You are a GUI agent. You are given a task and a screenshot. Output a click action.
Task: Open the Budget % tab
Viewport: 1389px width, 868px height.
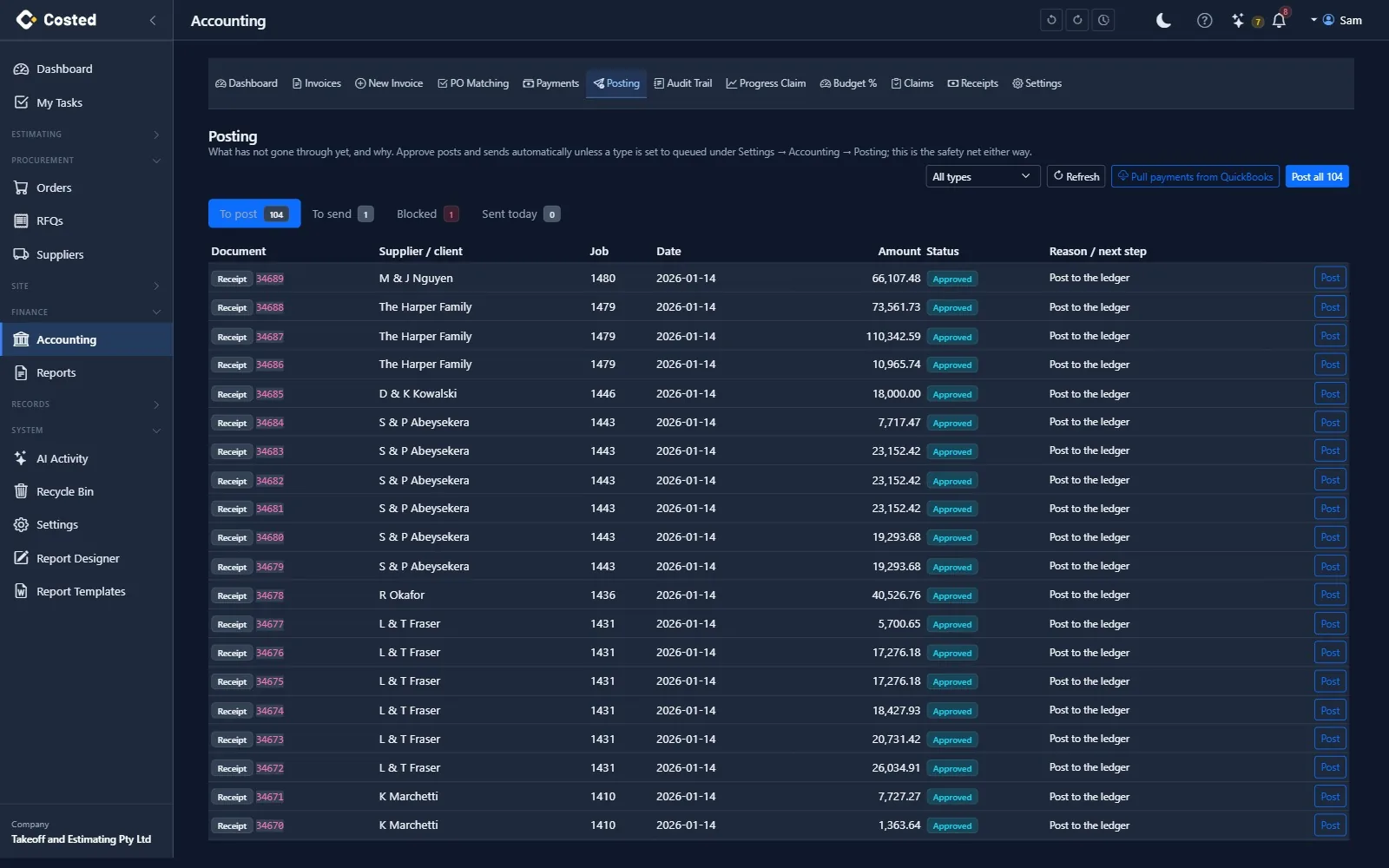(849, 83)
